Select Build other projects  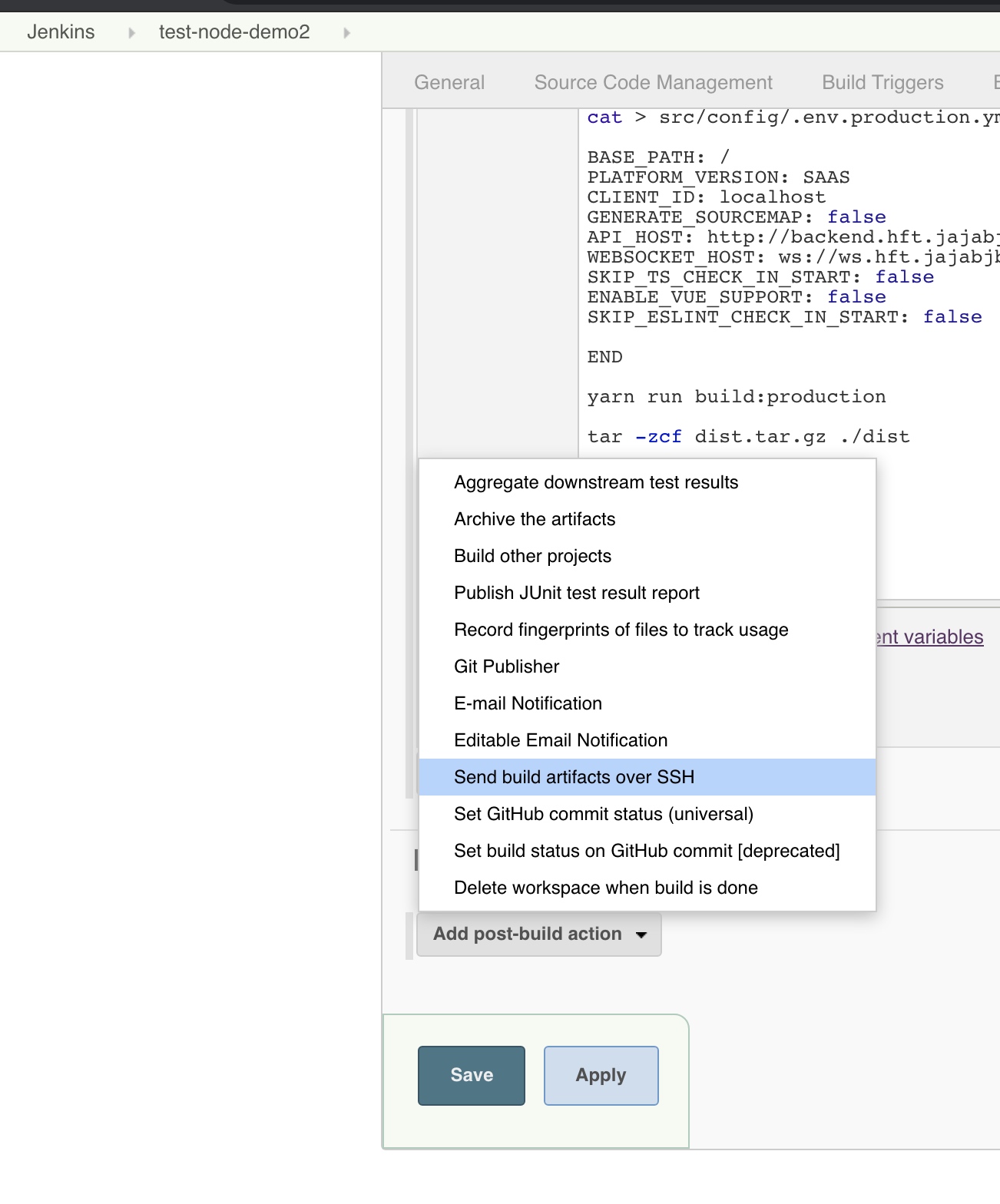tap(647, 556)
